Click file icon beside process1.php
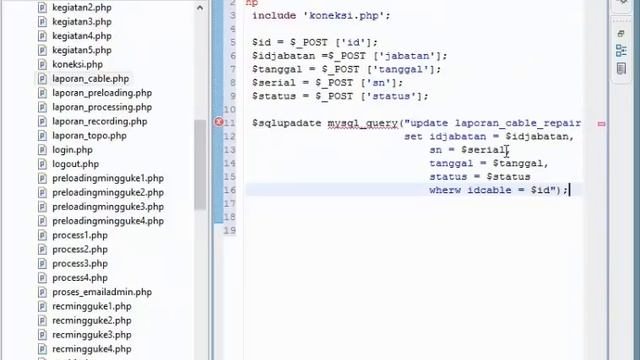Image resolution: width=640 pixels, height=360 pixels. click(42, 236)
